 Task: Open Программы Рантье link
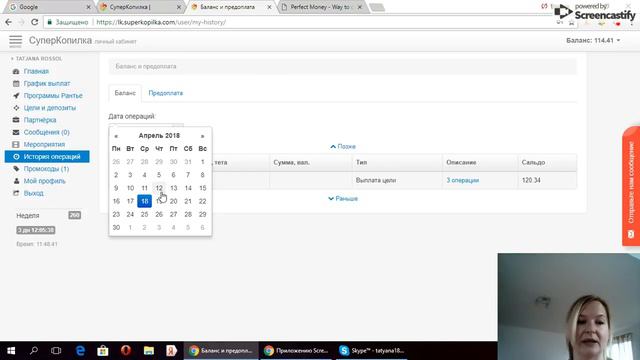point(53,96)
